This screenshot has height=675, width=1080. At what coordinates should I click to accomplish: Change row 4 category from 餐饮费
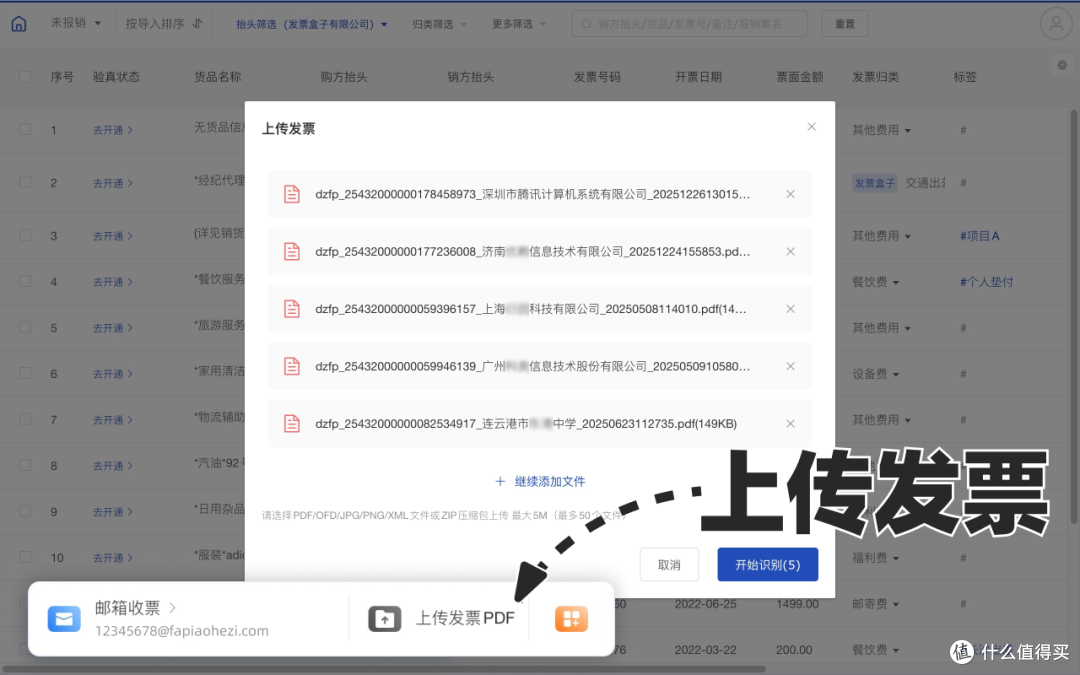tap(875, 282)
